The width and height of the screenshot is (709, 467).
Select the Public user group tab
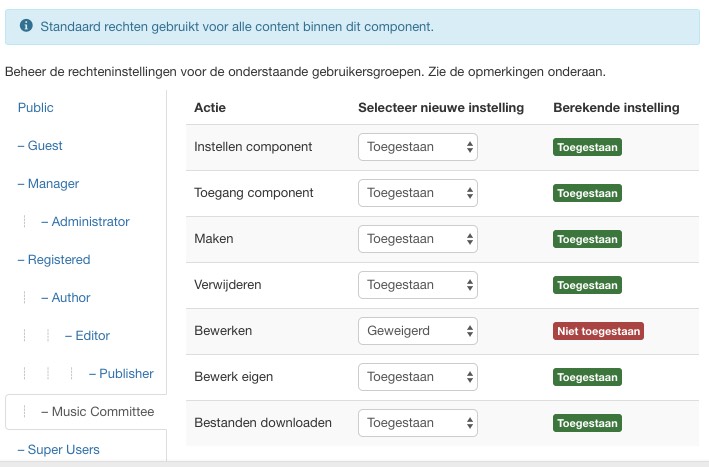point(36,108)
